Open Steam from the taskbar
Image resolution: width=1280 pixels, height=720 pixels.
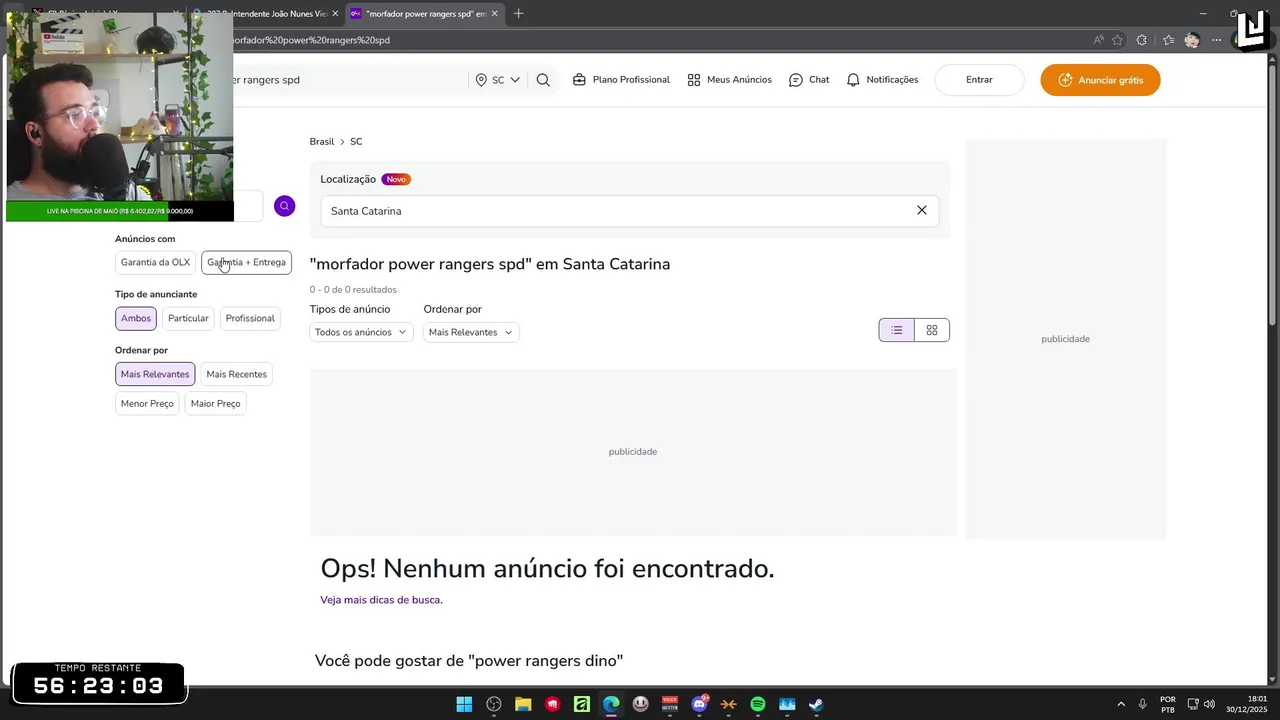(816, 704)
